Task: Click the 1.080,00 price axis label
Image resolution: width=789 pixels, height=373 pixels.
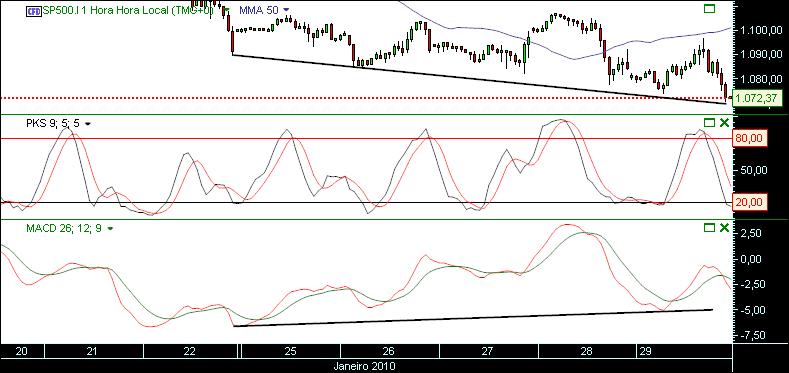Action: point(760,79)
